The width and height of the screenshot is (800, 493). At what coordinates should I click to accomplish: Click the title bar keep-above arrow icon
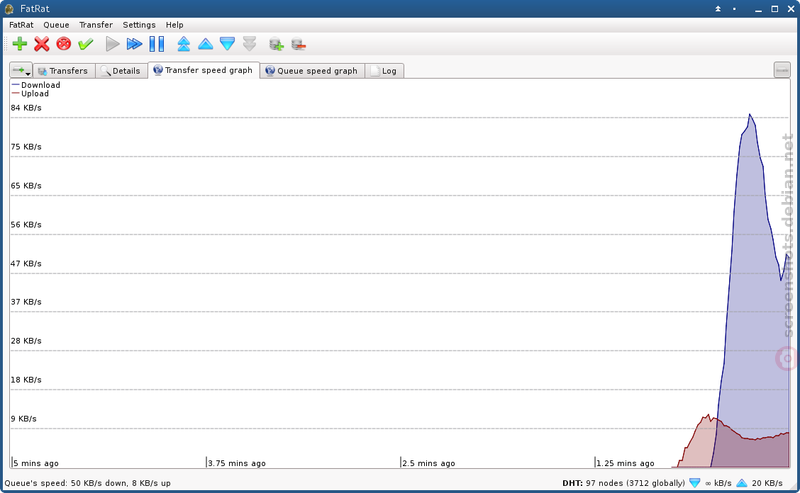pyautogui.click(x=717, y=9)
